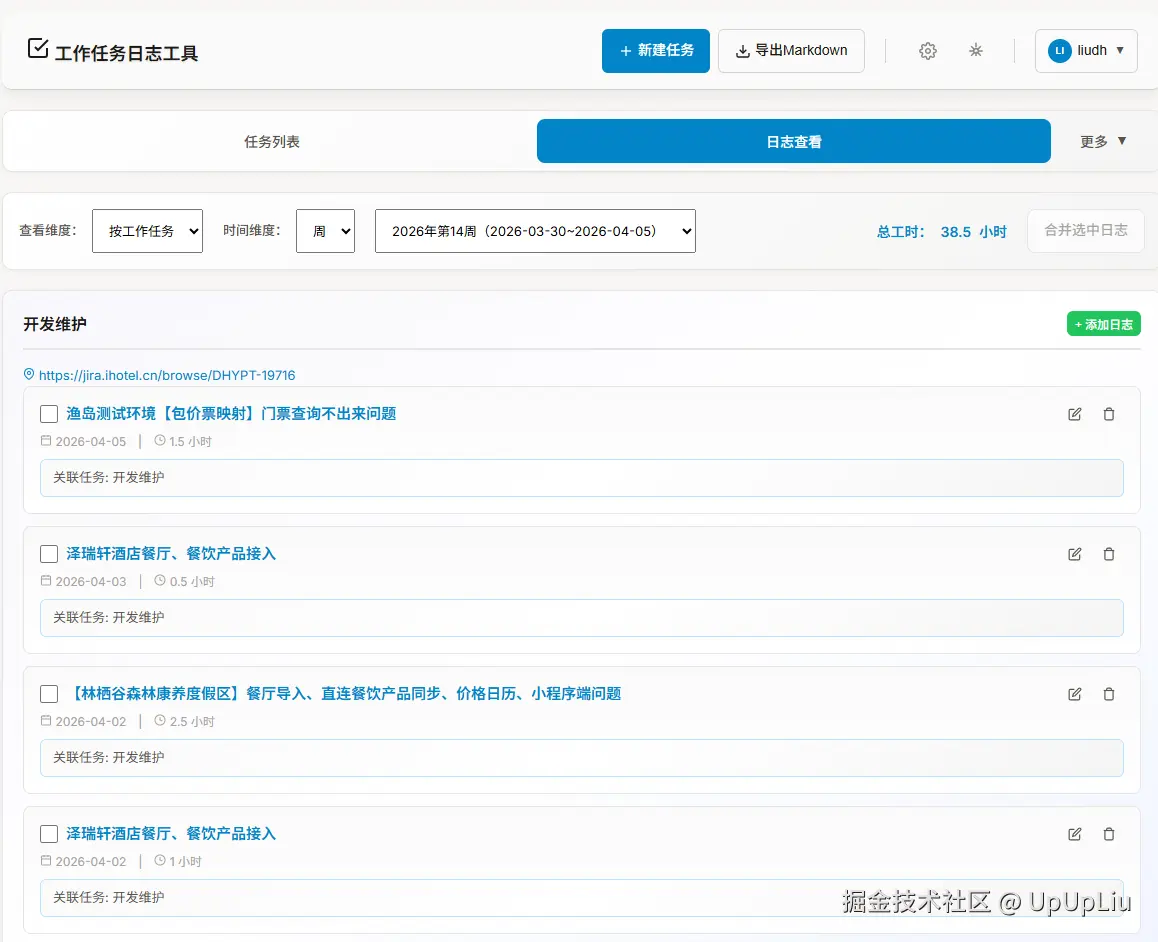
Task: Open the 1小时 泽瑞轩酒店餐厅 log title
Action: (171, 833)
